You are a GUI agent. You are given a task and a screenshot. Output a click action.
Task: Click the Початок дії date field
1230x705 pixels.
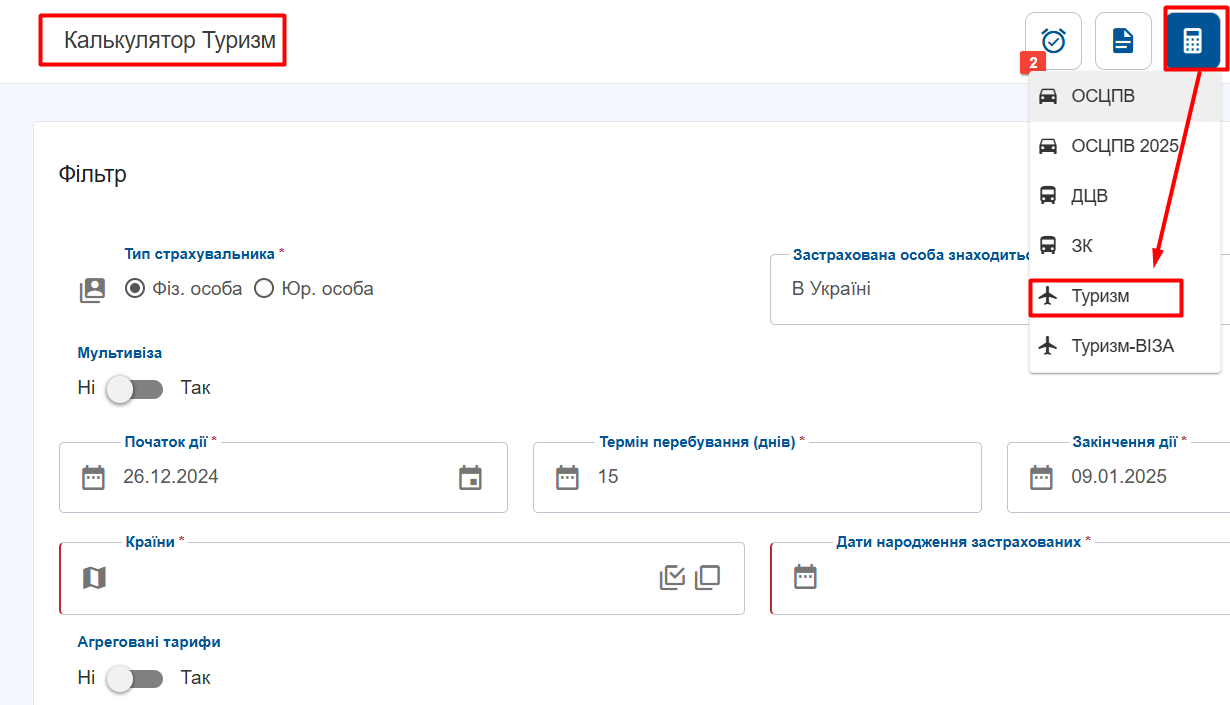[283, 477]
